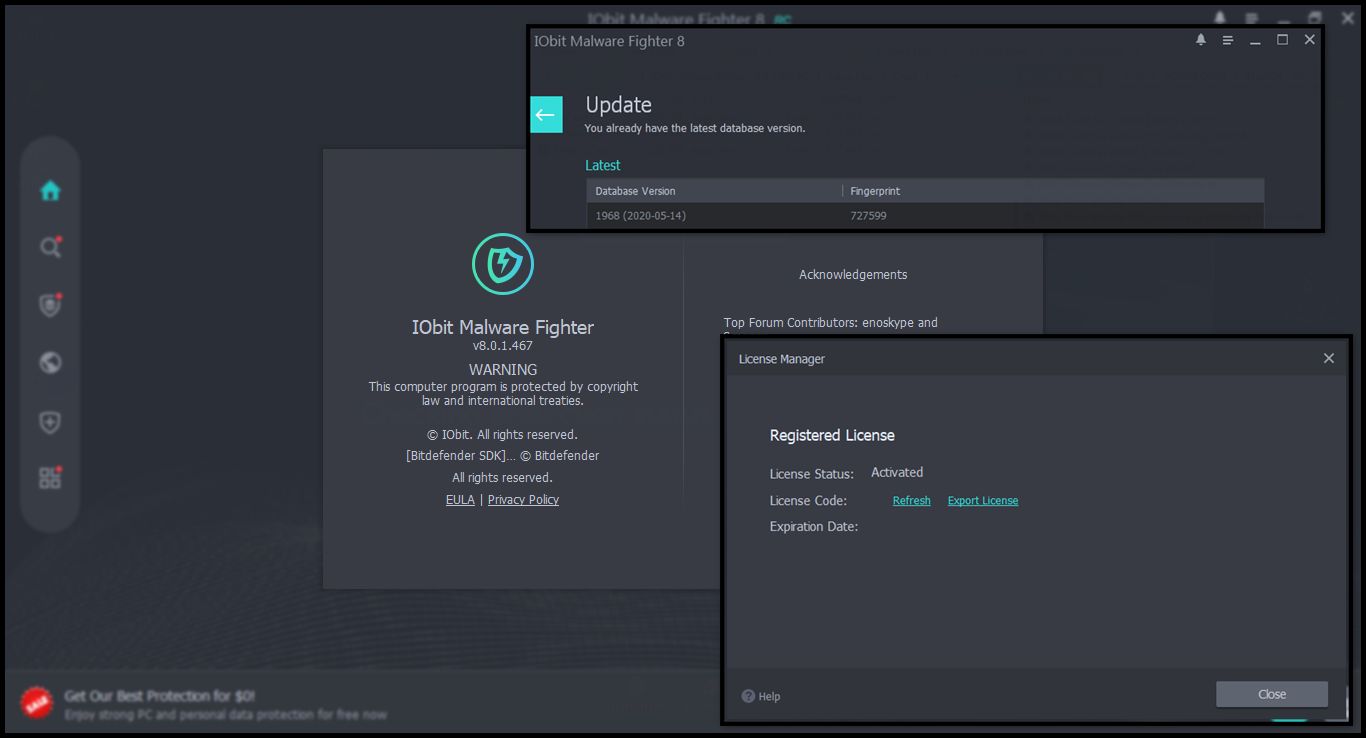The image size is (1366, 738).
Task: Click the version text v8.0.1.467
Action: (x=503, y=346)
